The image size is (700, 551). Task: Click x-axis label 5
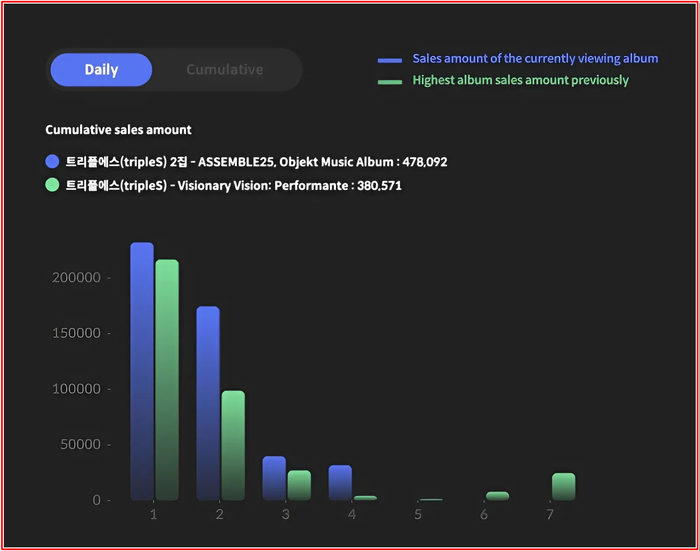click(418, 514)
